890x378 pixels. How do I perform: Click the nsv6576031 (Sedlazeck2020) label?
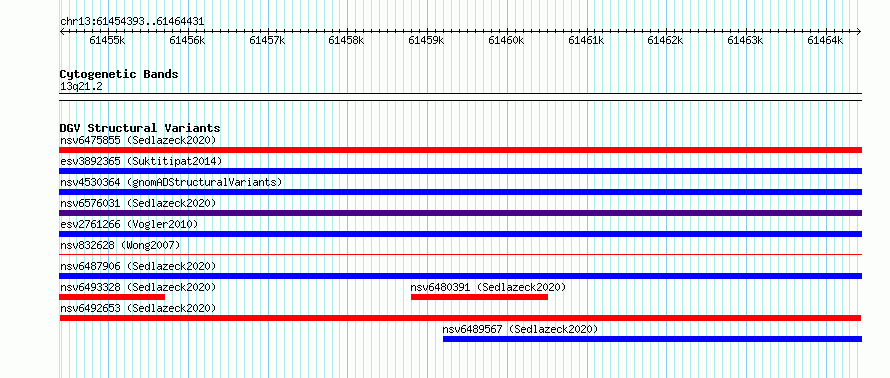[138, 203]
